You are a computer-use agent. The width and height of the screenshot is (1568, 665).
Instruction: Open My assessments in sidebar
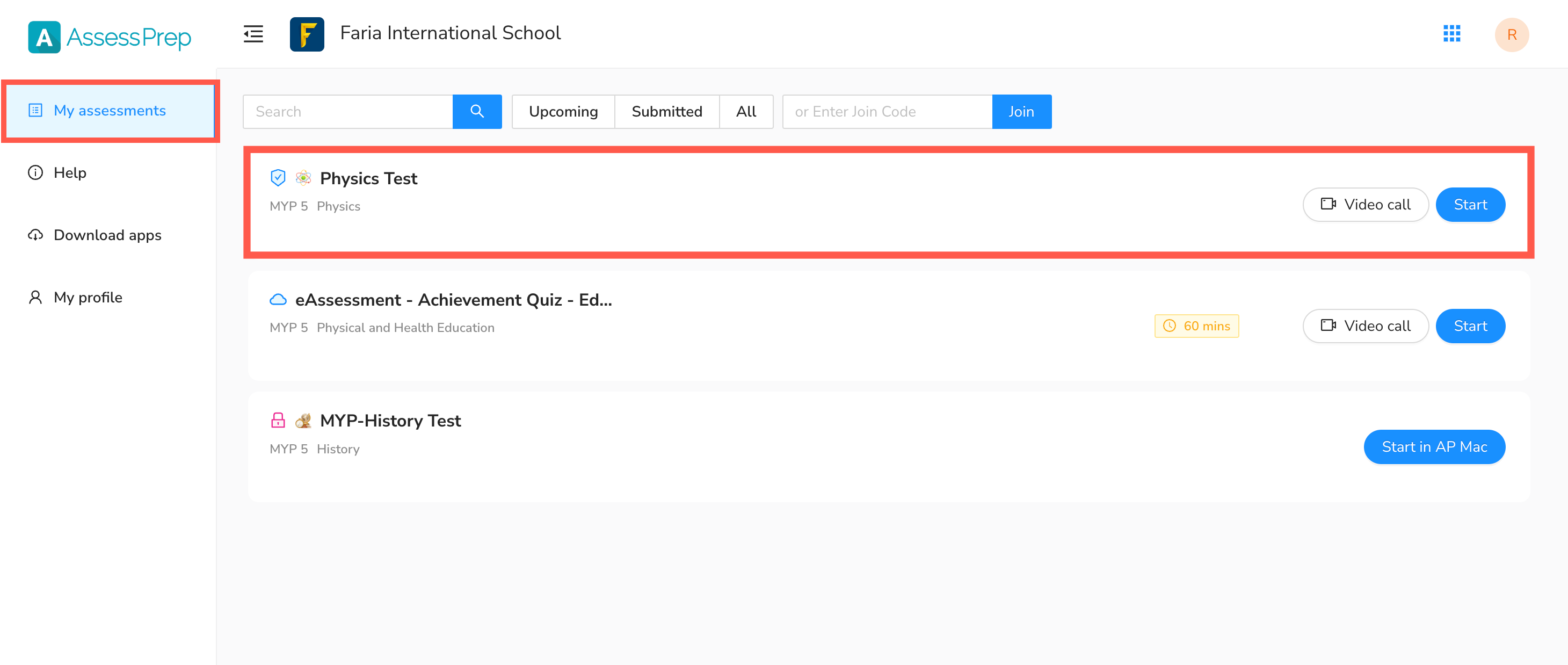click(110, 110)
